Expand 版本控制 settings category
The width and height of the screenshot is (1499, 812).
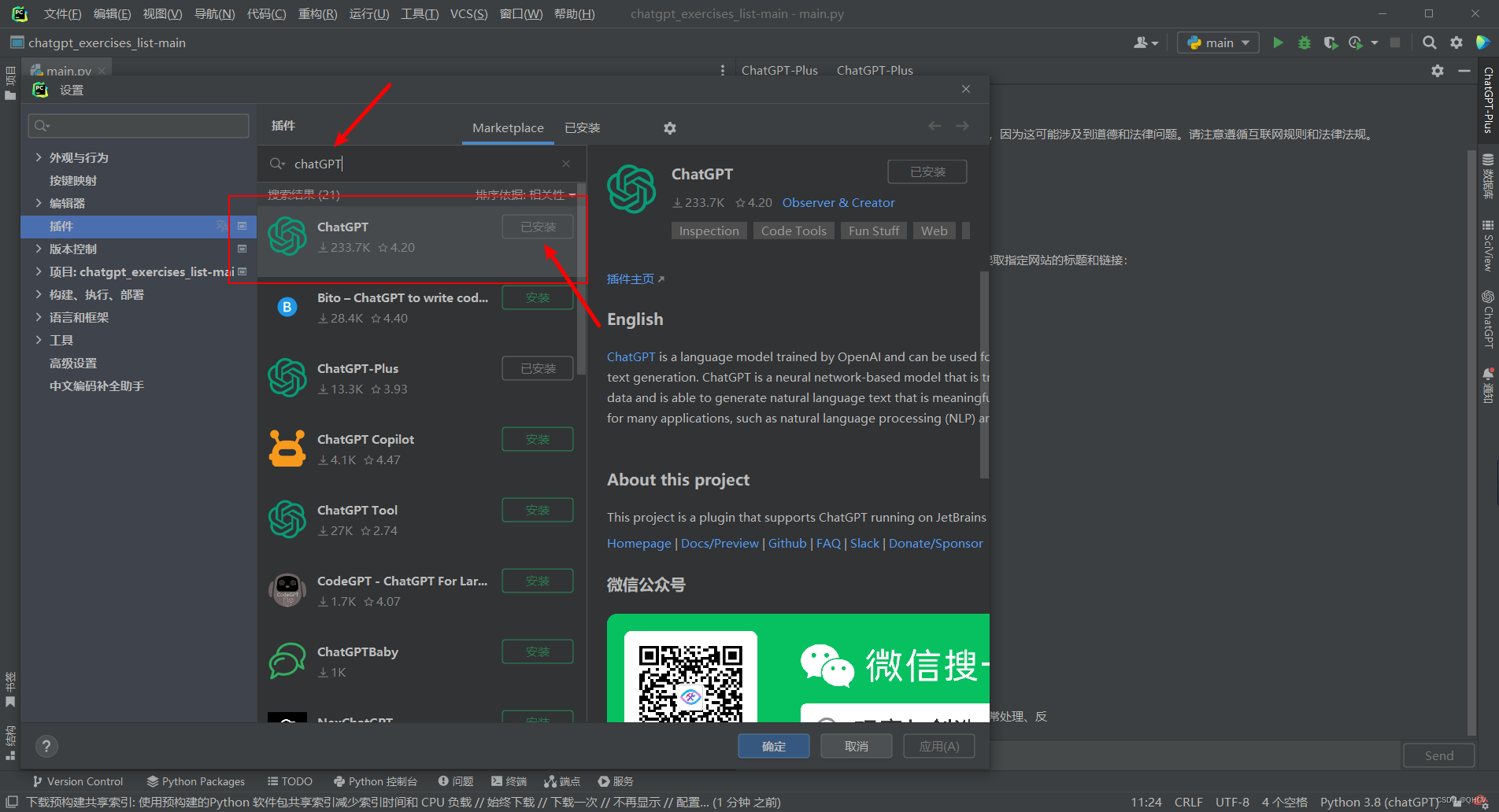pyautogui.click(x=39, y=249)
